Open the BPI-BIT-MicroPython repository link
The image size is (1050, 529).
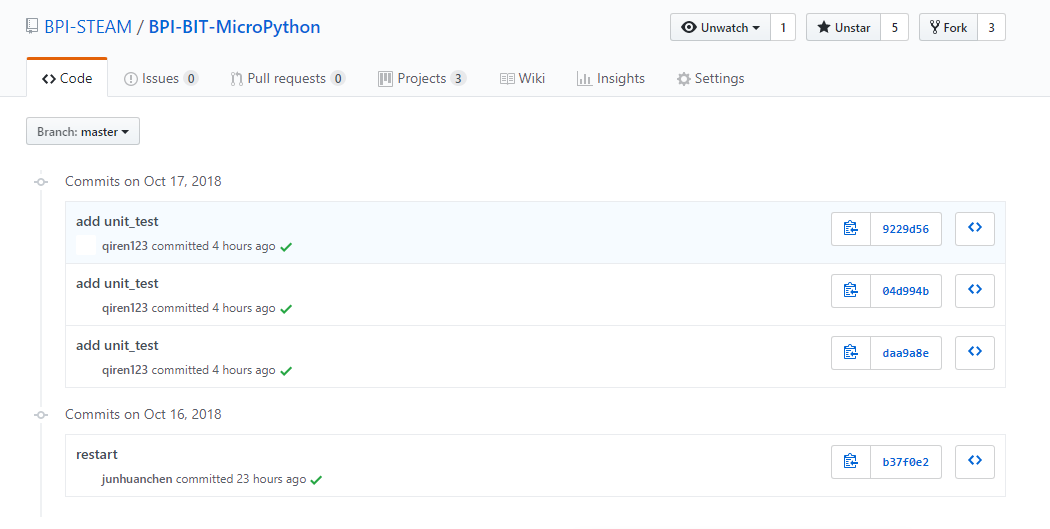234,27
